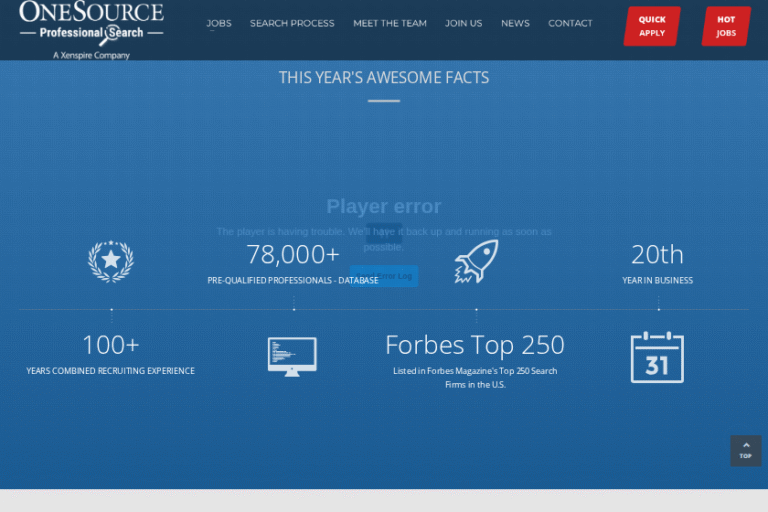Open the News page
This screenshot has height=512, width=768.
(x=515, y=23)
